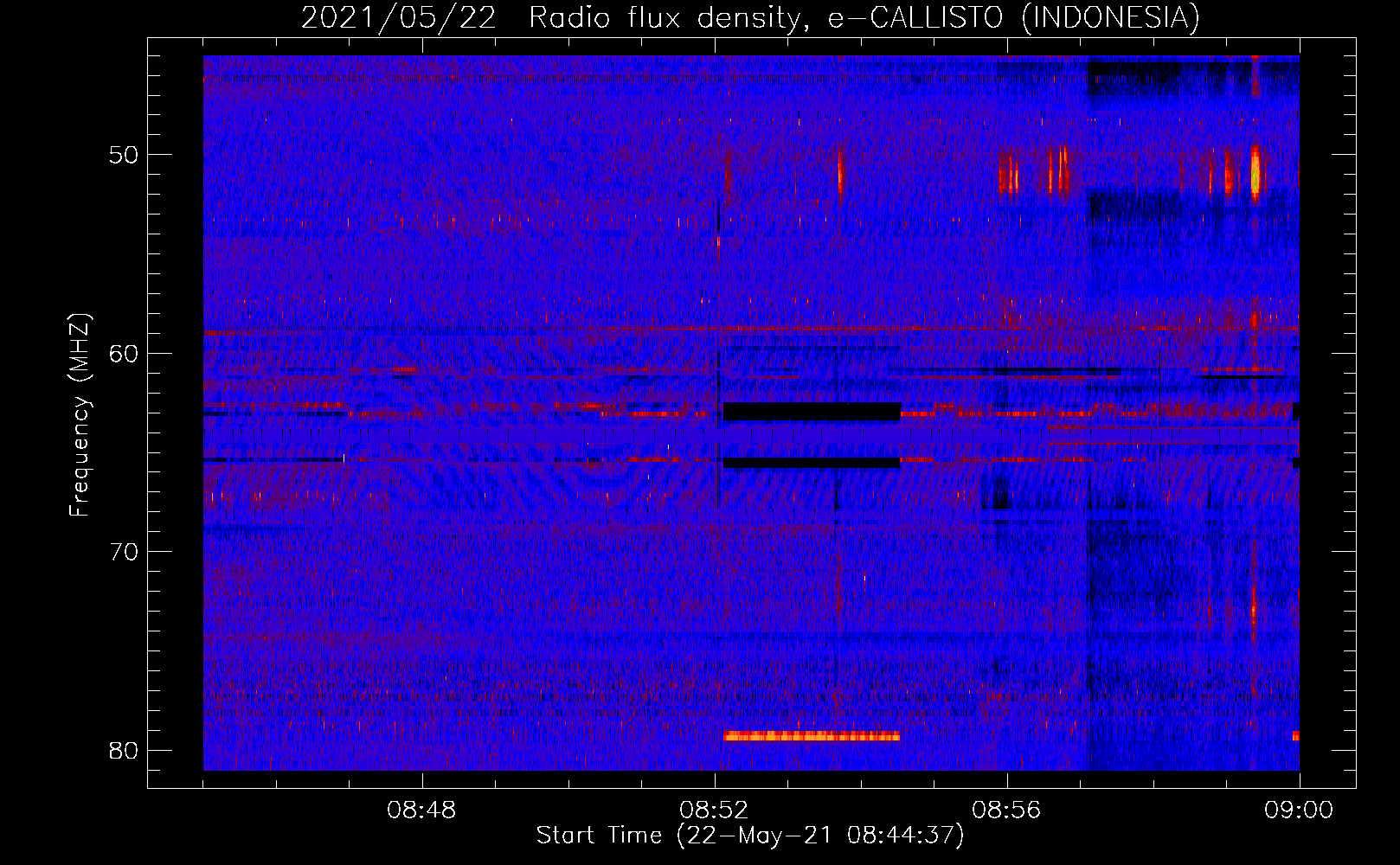Click the 70 frequency tick label
1400x865 pixels.
(x=124, y=551)
